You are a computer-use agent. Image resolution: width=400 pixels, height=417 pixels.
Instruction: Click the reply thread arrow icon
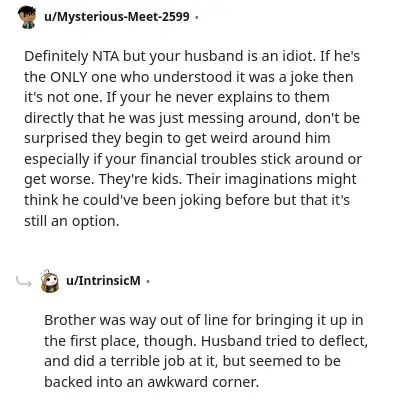tap(24, 282)
